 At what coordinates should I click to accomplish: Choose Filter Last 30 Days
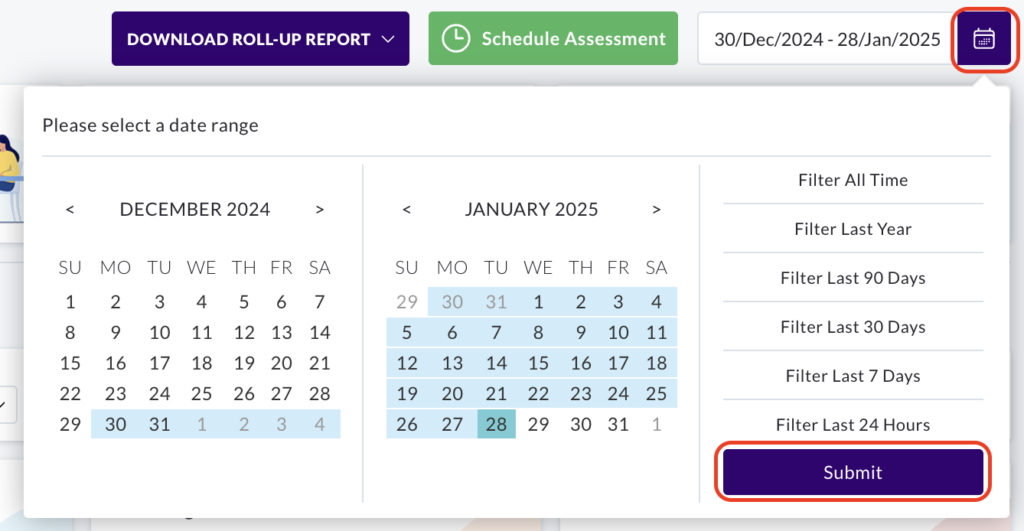click(853, 327)
